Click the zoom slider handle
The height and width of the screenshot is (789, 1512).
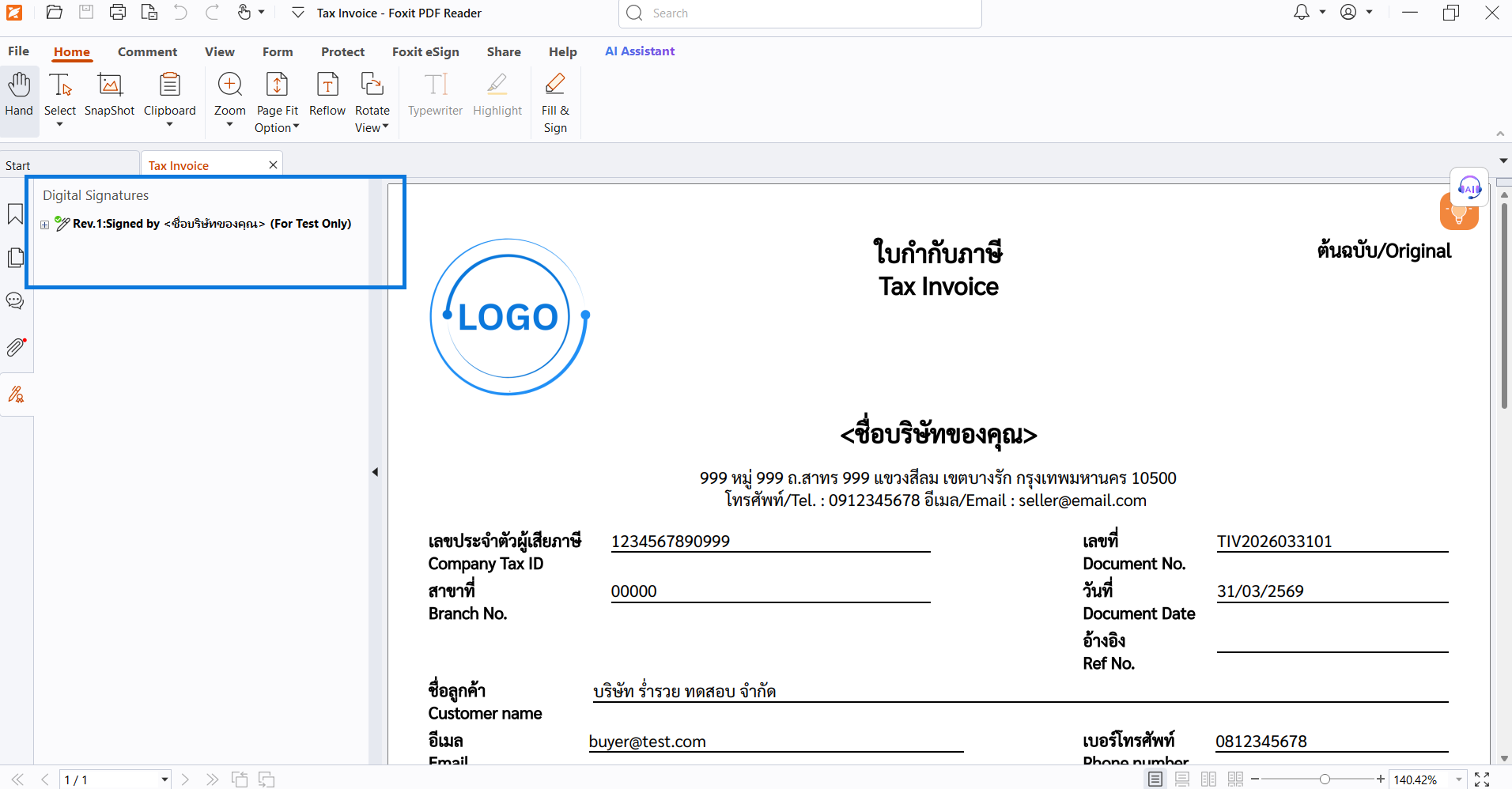(x=1325, y=780)
